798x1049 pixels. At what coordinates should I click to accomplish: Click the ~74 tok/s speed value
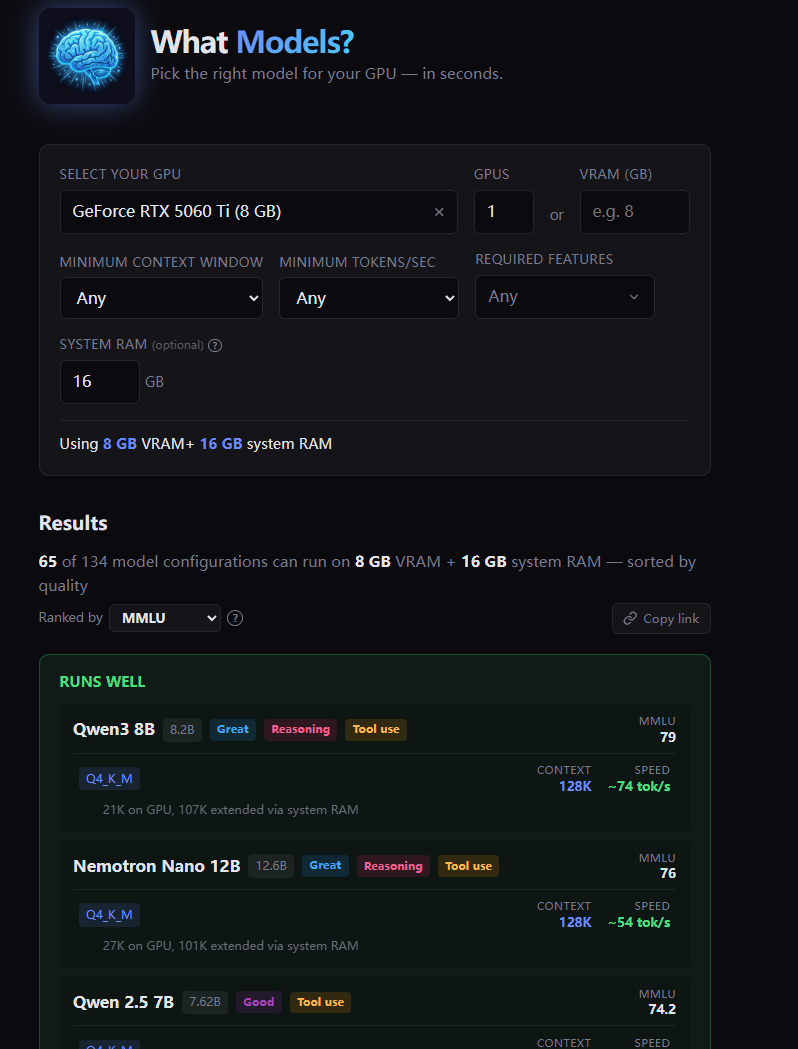[639, 787]
